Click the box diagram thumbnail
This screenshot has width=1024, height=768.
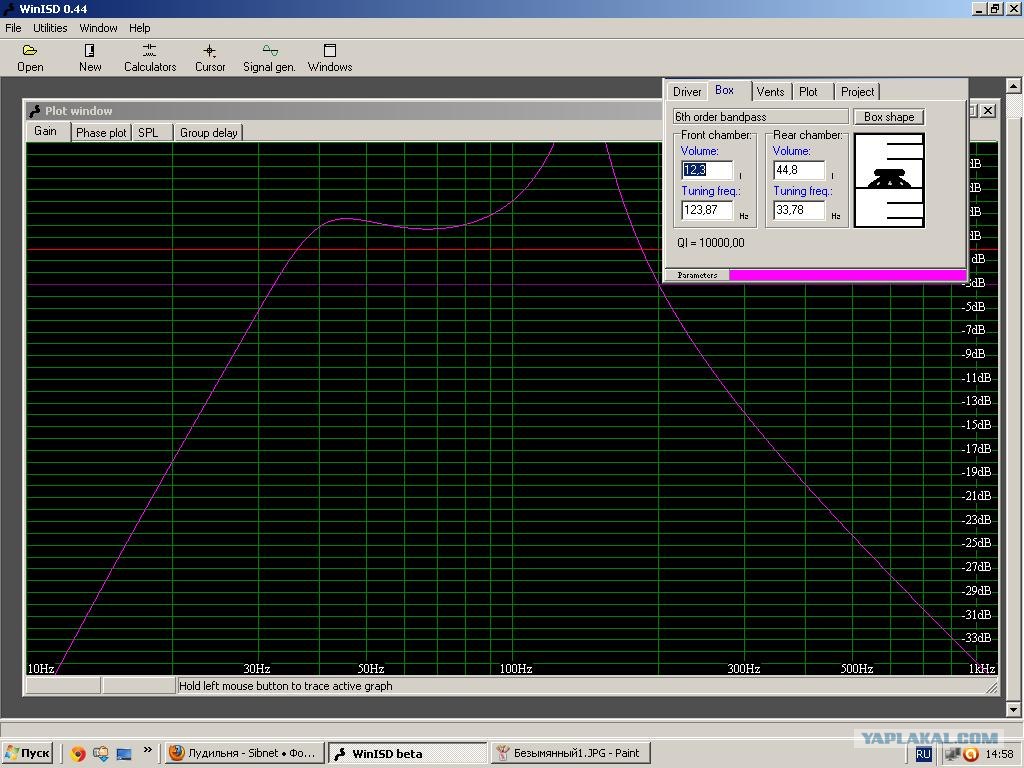tap(889, 181)
